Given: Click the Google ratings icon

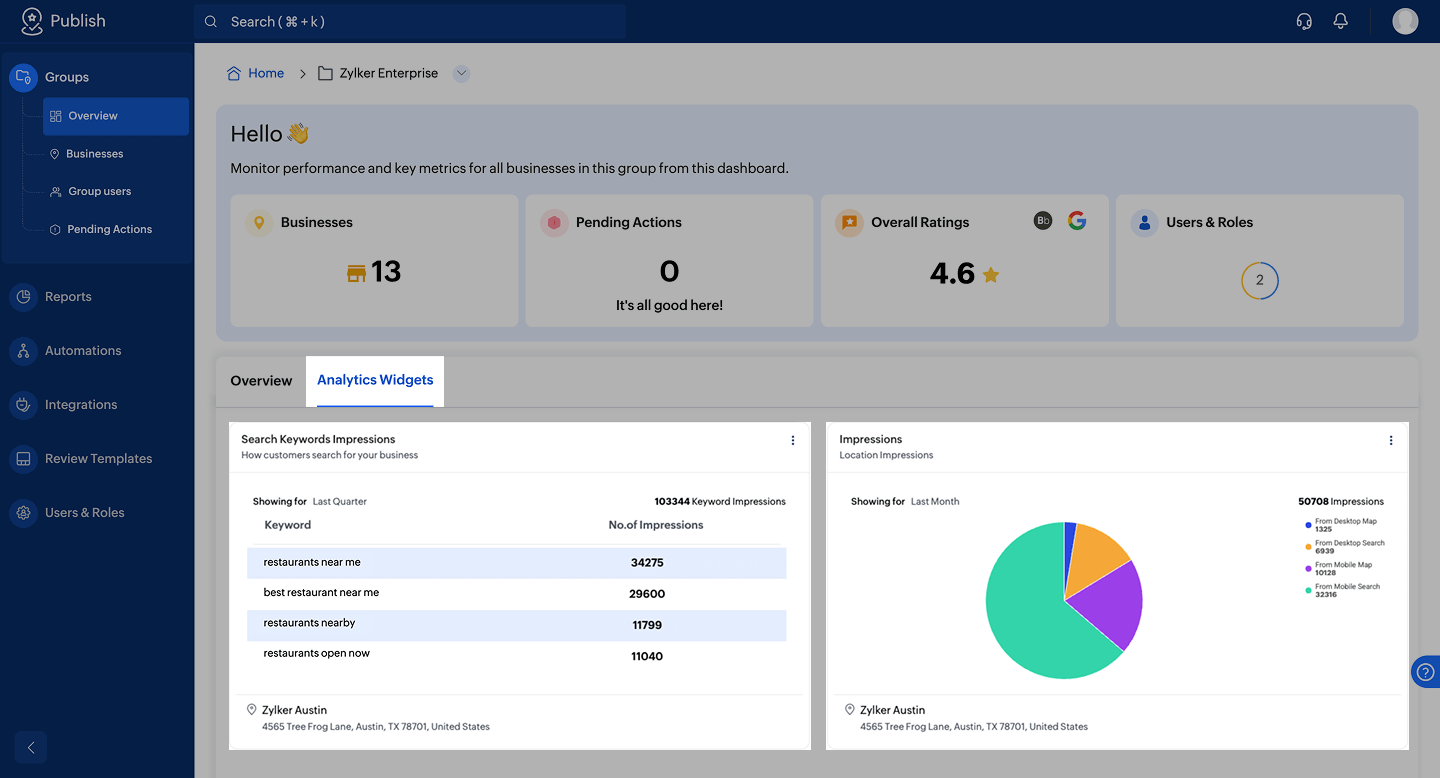Looking at the screenshot, I should (1076, 221).
